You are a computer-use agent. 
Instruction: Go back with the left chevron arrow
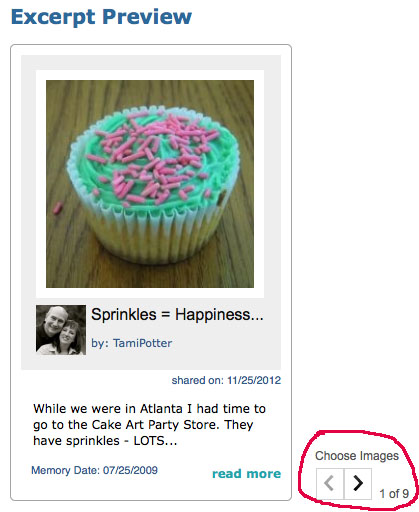pyautogui.click(x=330, y=483)
